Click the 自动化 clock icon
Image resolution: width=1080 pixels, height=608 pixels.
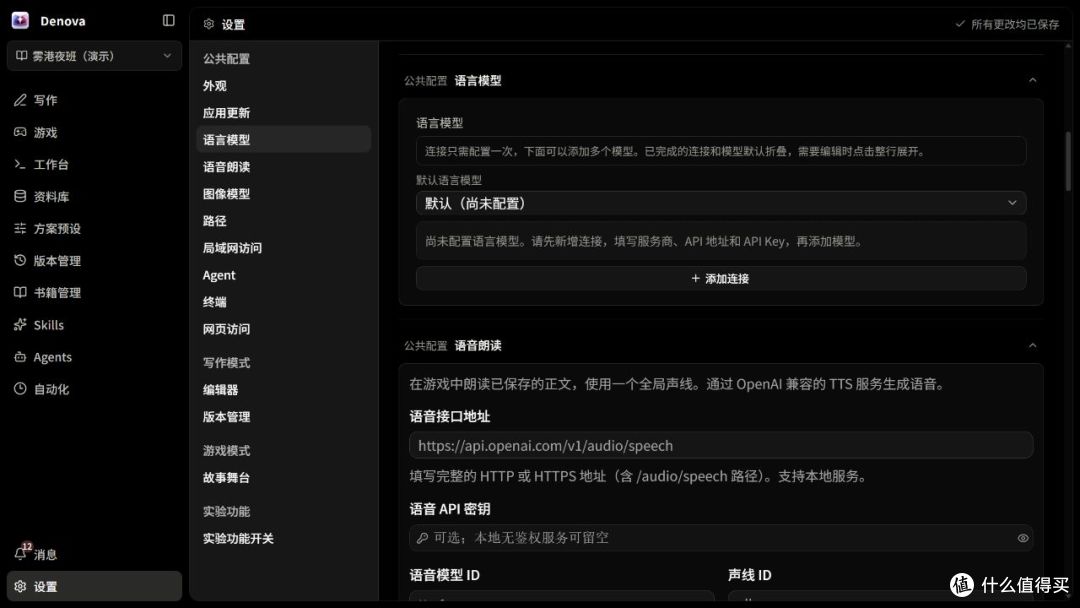point(20,389)
